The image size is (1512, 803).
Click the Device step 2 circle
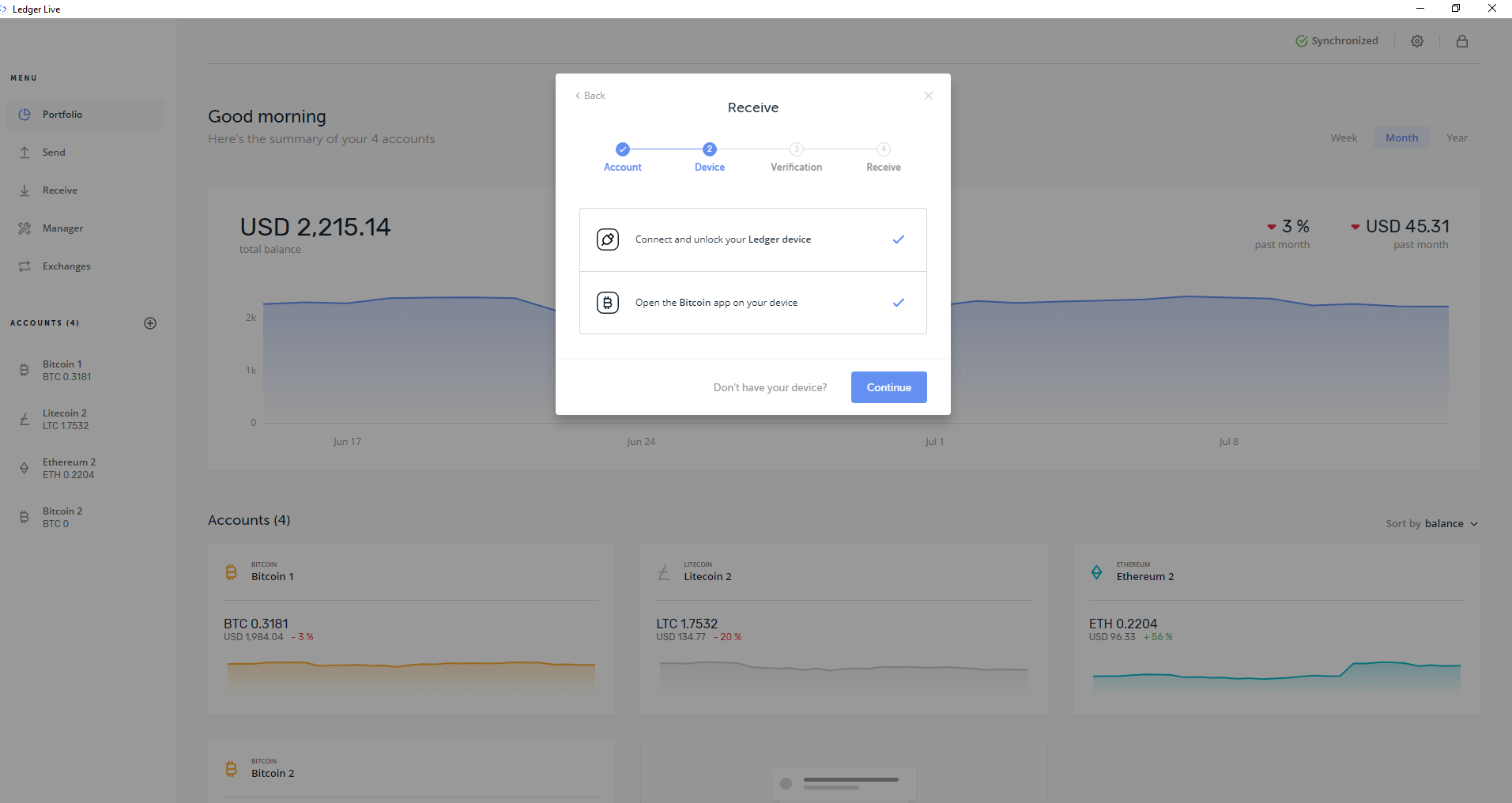[710, 149]
